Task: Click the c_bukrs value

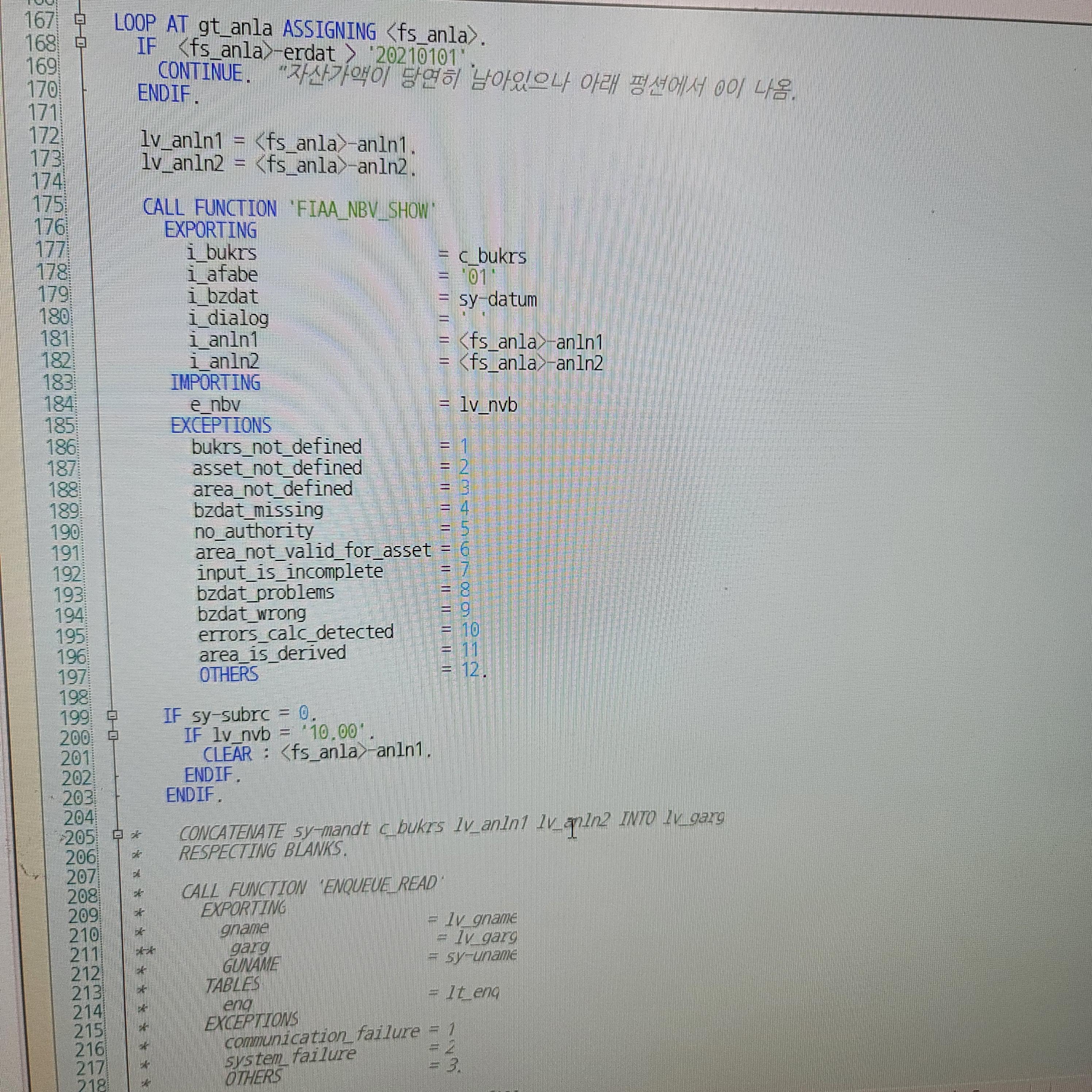Action: (492, 257)
